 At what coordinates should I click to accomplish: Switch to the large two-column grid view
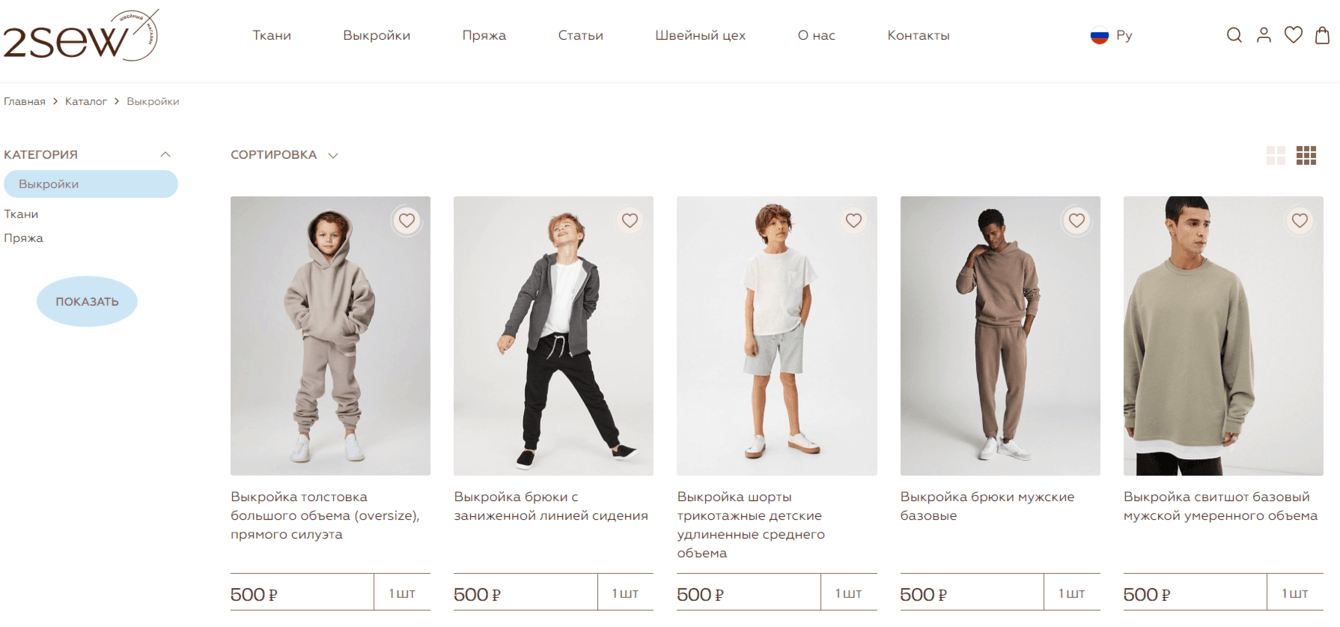click(1276, 155)
